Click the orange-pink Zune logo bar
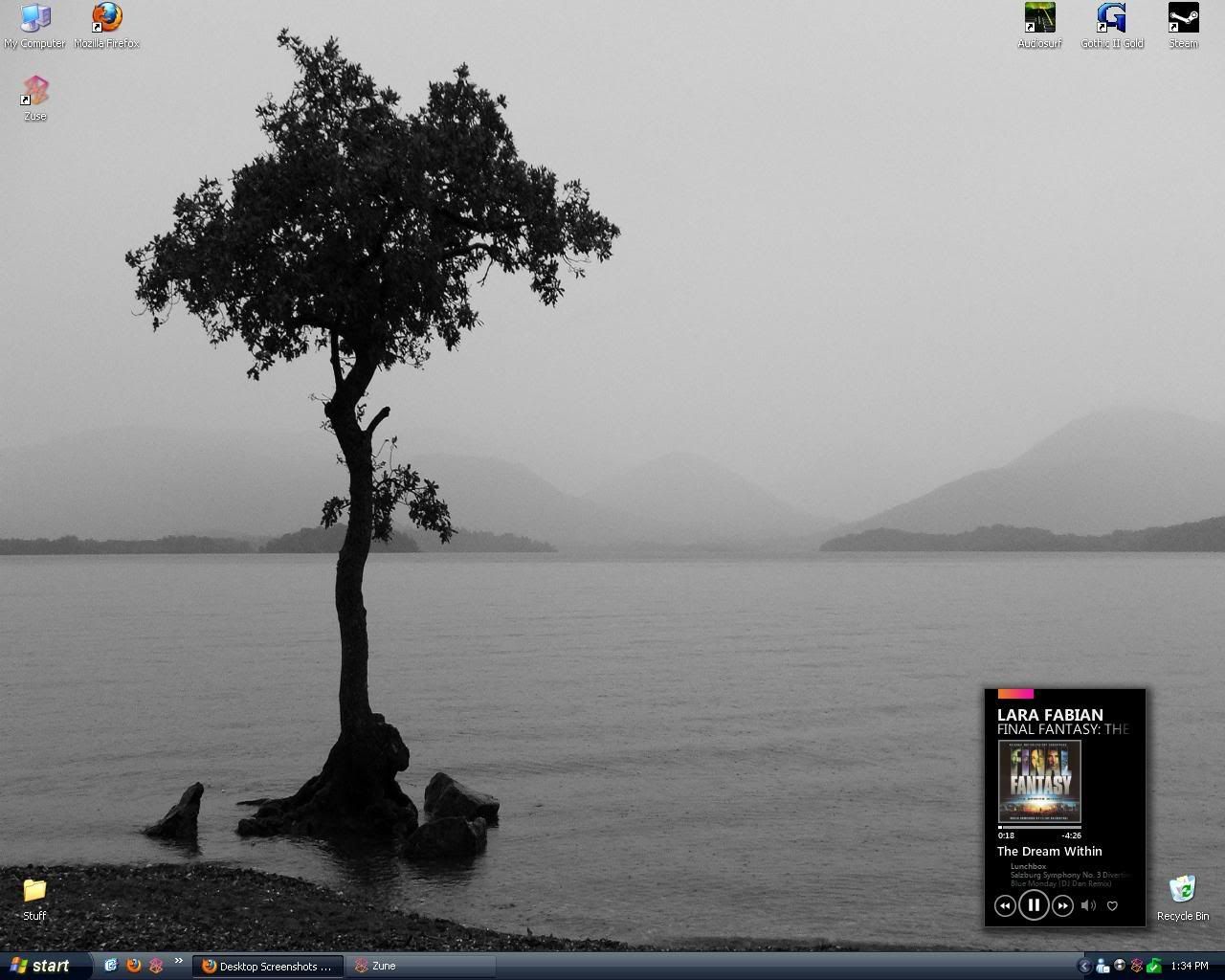The height and width of the screenshot is (980, 1225). [x=1015, y=694]
